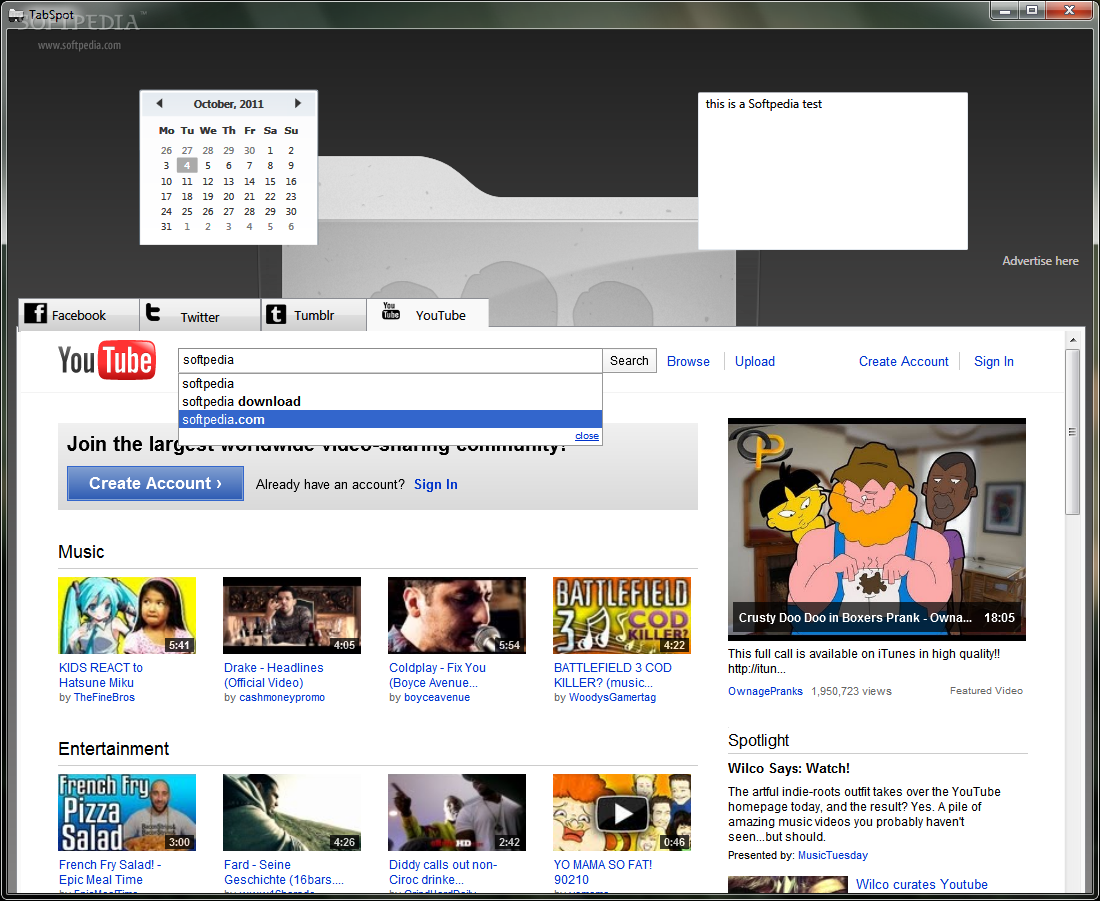This screenshot has height=901, width=1100.
Task: Visit WoodysGamertag channel link
Action: (612, 698)
